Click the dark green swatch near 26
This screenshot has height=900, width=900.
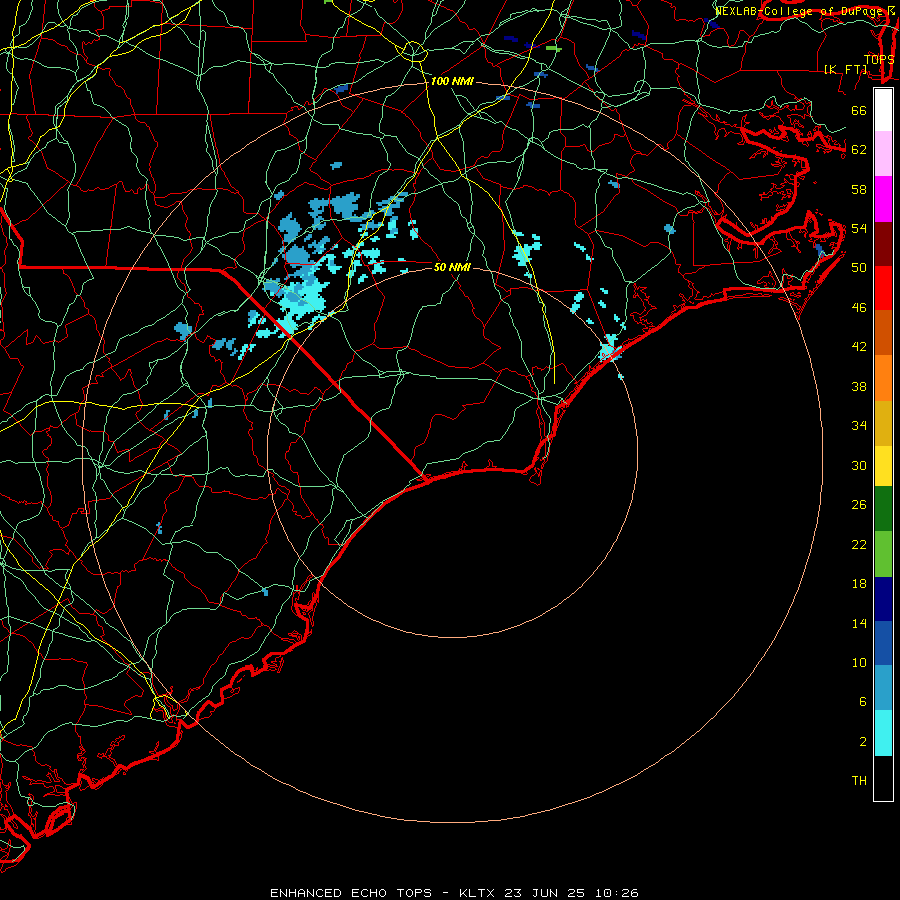883,509
